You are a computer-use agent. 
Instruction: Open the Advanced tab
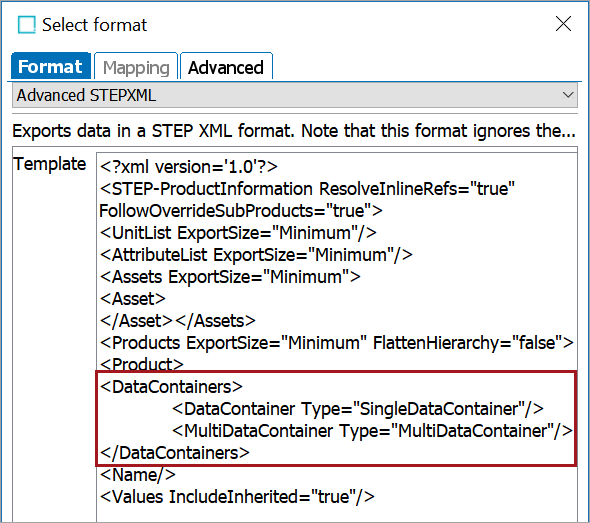tap(226, 67)
